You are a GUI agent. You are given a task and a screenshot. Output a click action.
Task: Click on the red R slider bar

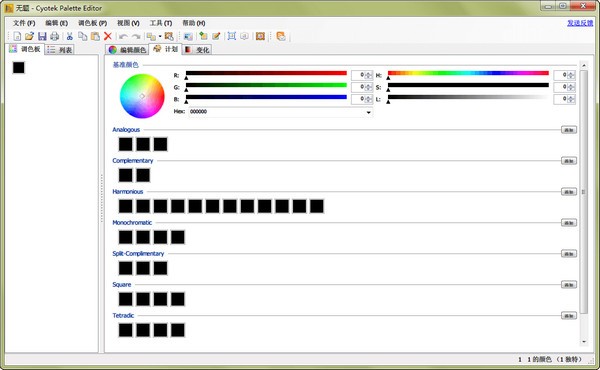point(266,73)
